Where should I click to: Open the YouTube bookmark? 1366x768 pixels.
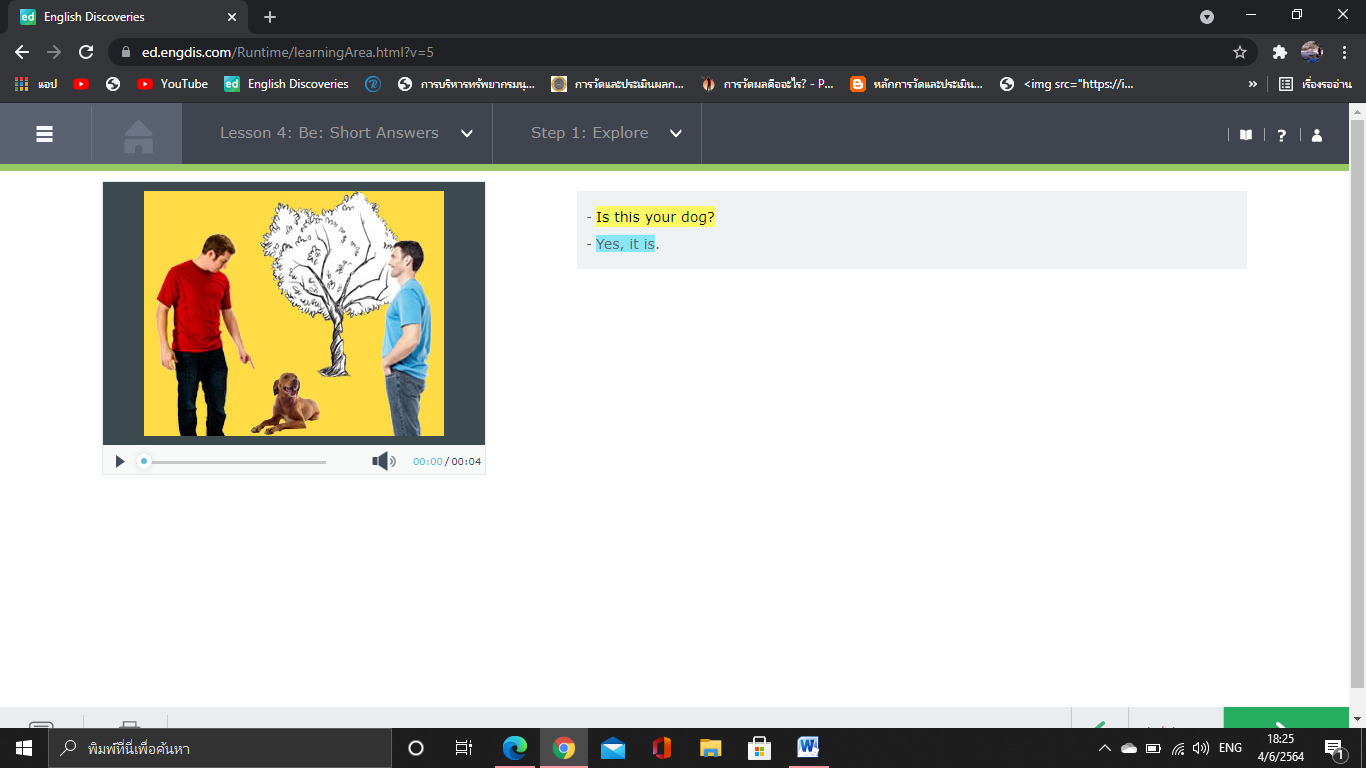tap(173, 84)
